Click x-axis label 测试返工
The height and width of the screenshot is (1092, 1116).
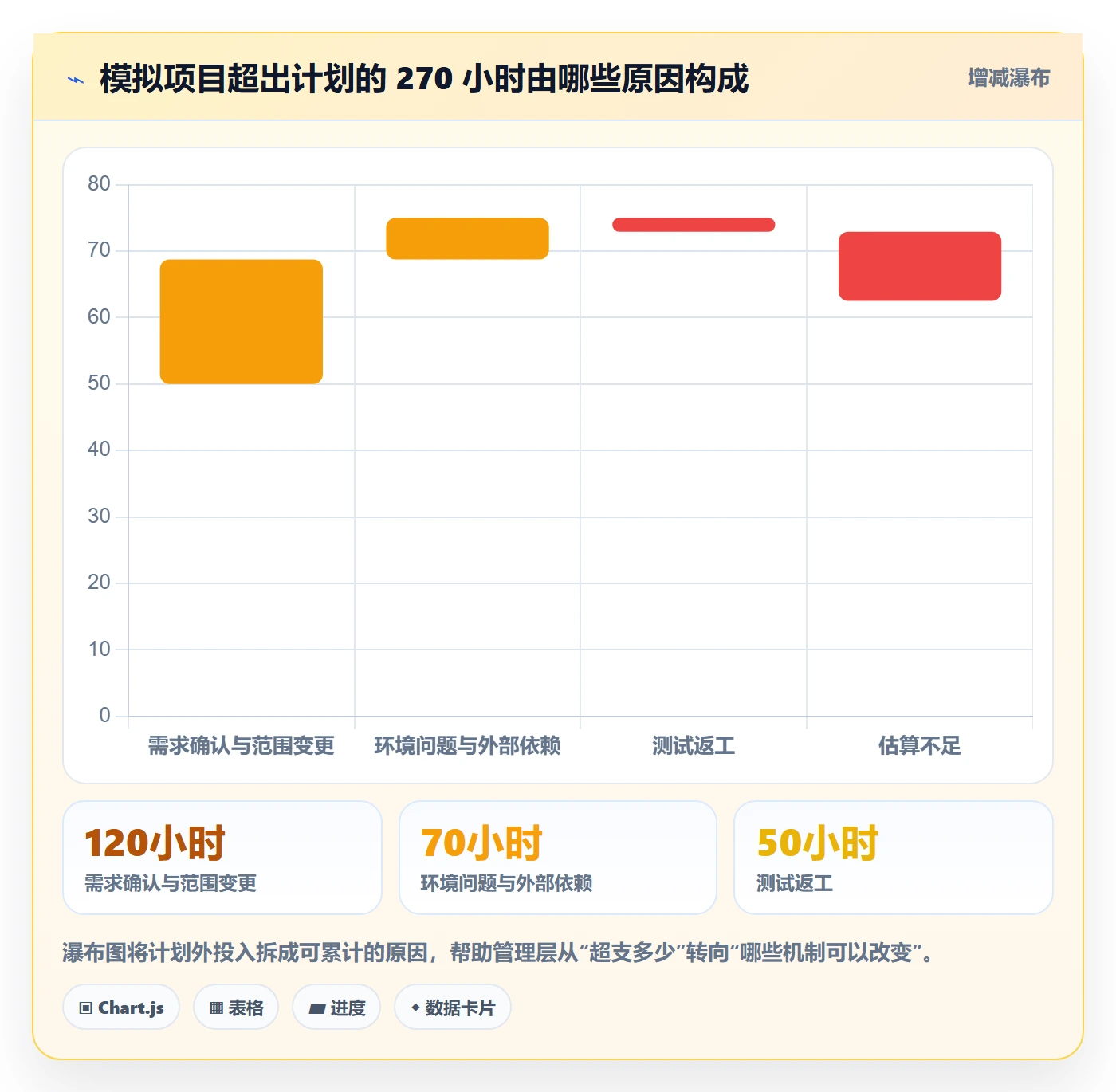pos(694,746)
